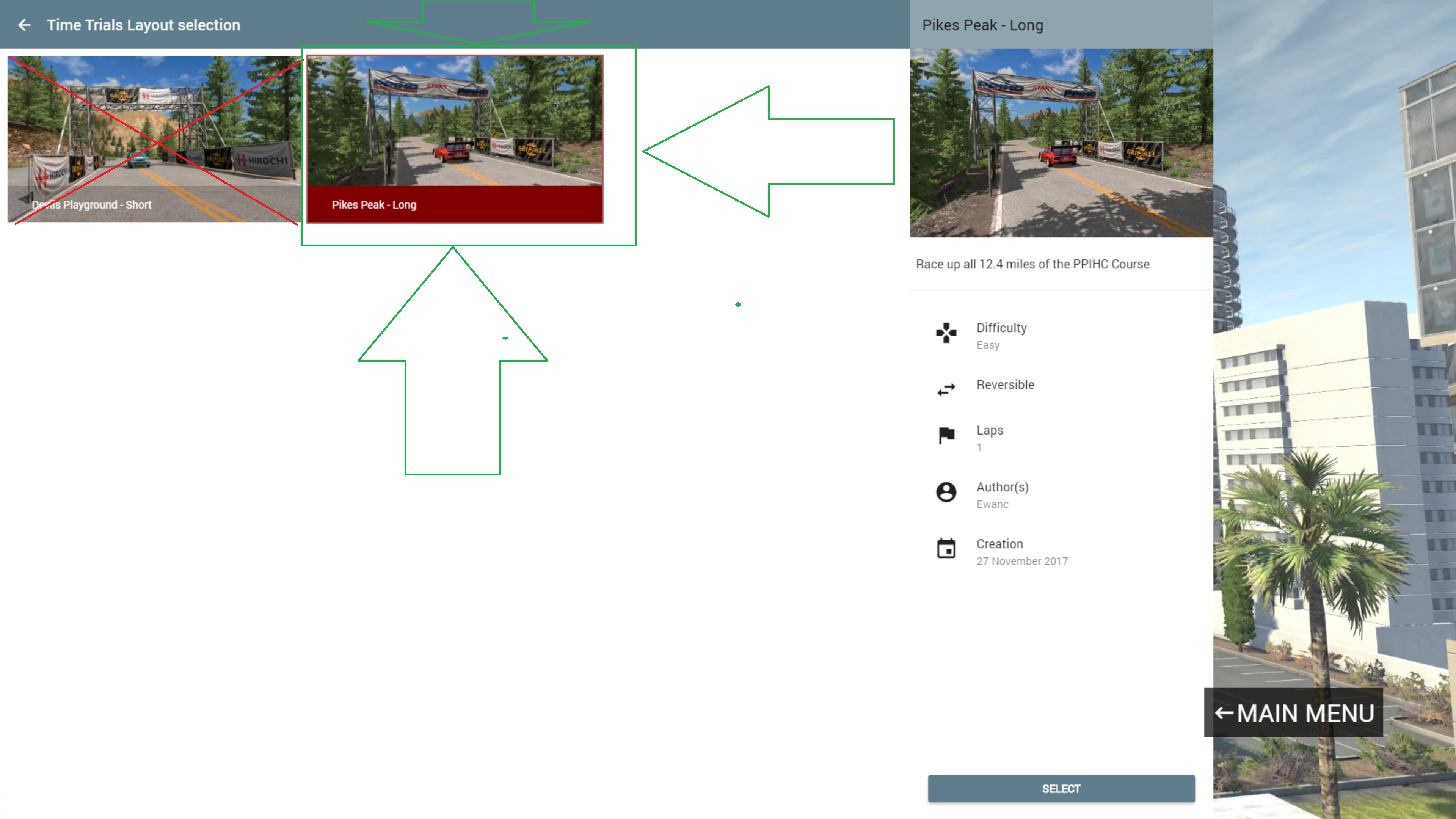
Task: Click the 'Race up all 12.4 miles' description
Action: 1032,264
